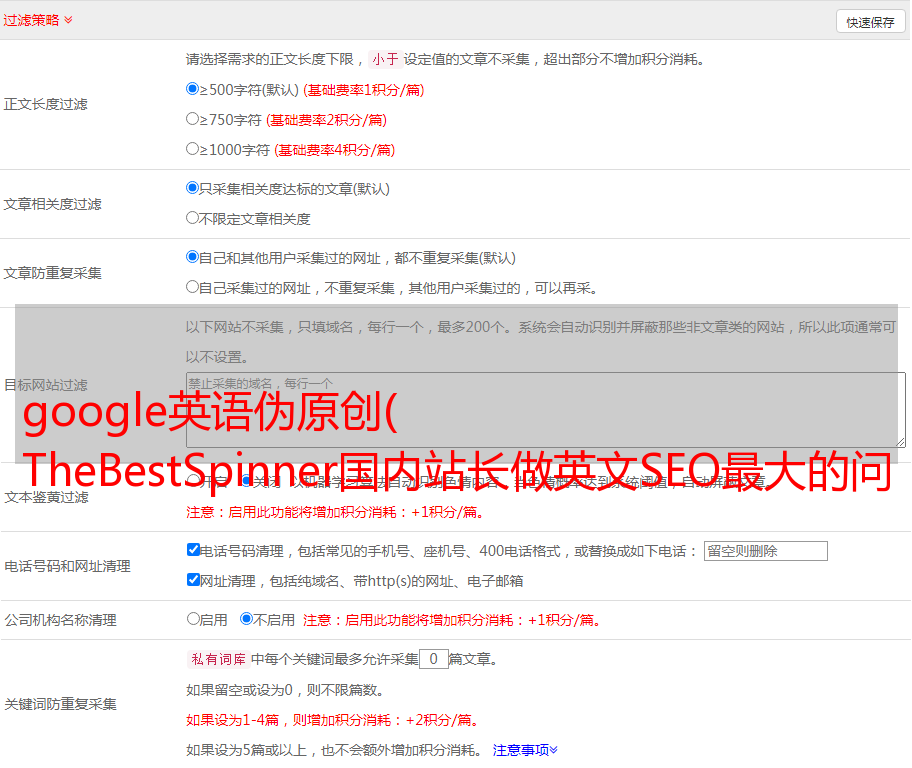Select 自己和其他用户采集过的网址 no-repeat option
The image size is (912, 768).
click(x=192, y=257)
